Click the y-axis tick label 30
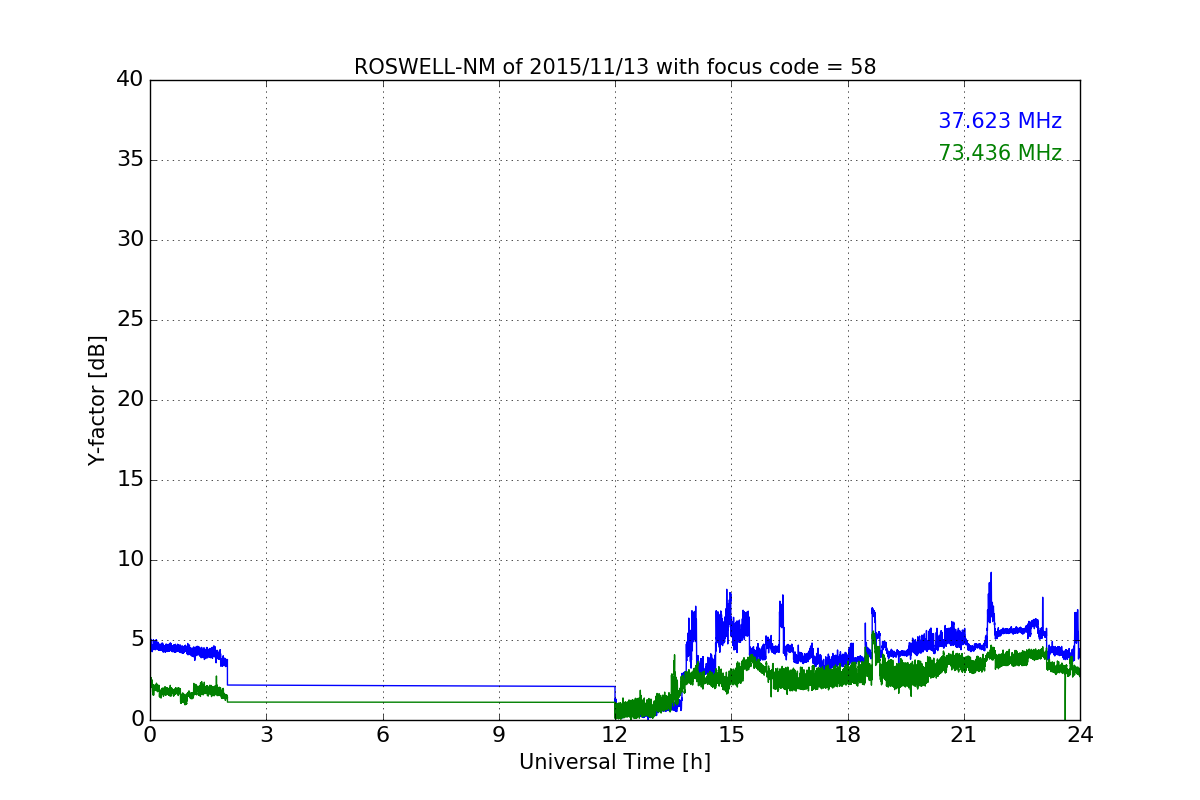Image resolution: width=1200 pixels, height=800 pixels. tap(130, 240)
